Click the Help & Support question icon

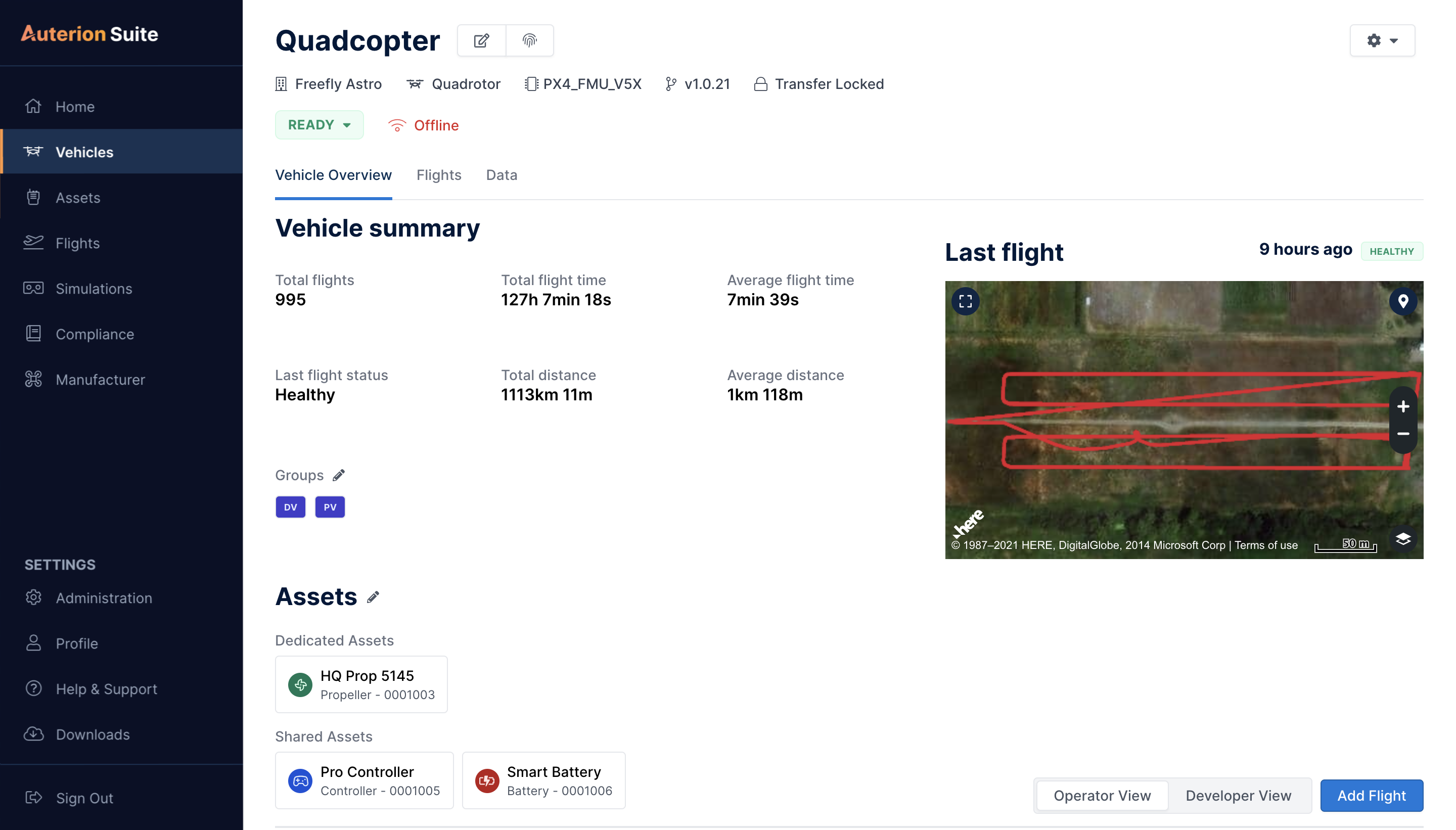coord(33,688)
